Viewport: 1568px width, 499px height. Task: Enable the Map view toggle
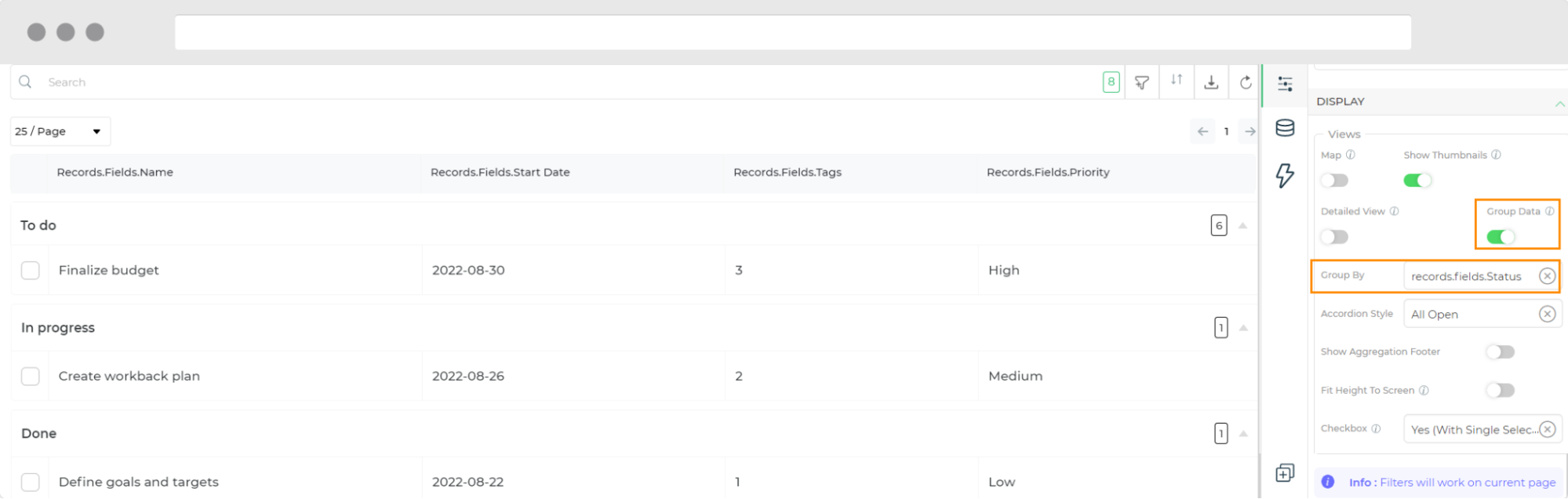pyautogui.click(x=1334, y=180)
